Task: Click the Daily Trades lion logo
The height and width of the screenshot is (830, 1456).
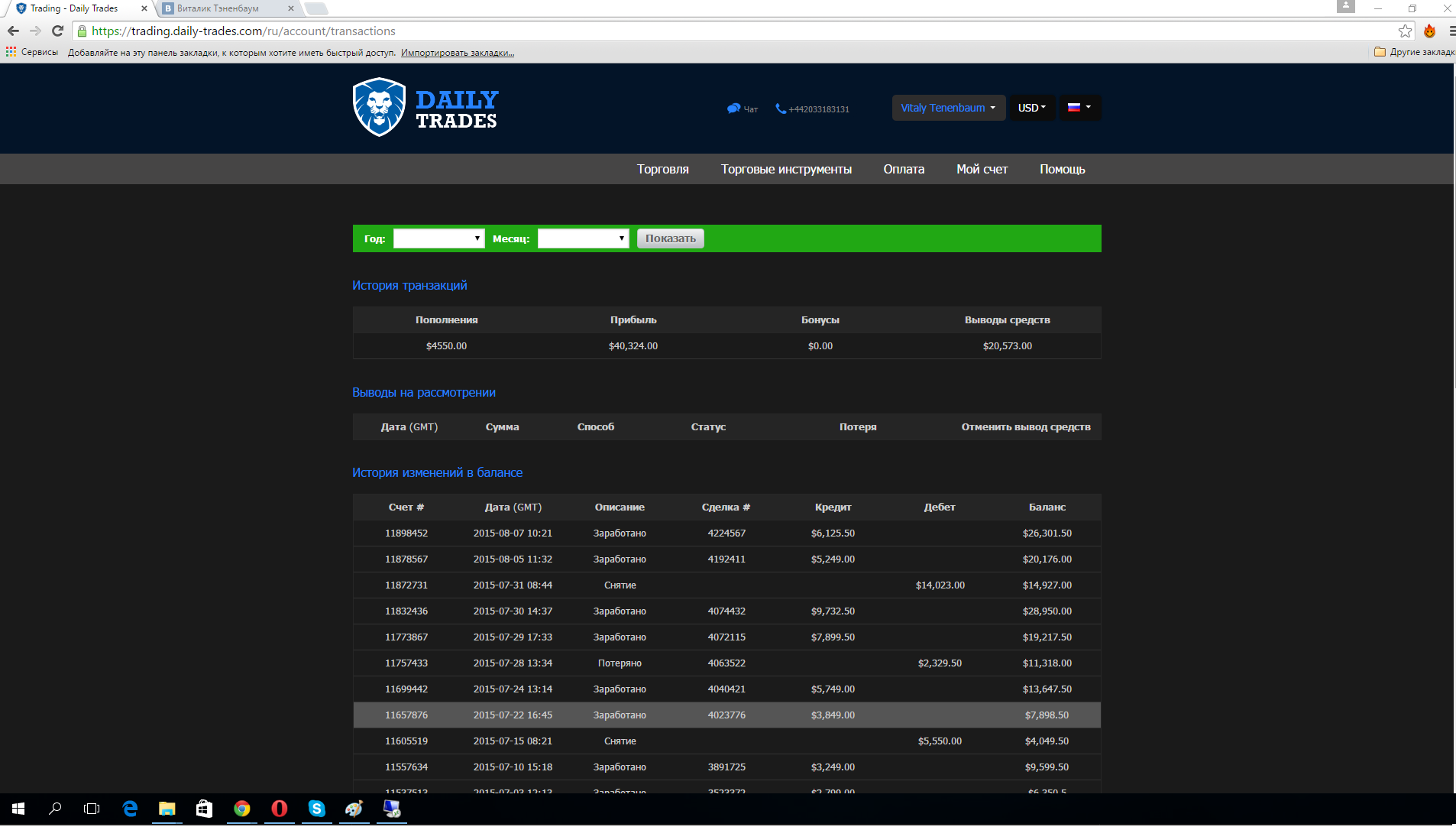Action: tap(380, 108)
